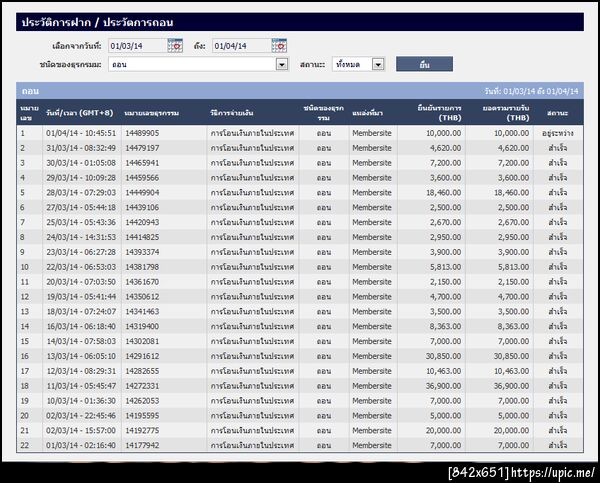This screenshot has width=600, height=483.
Task: Select transaction number 14449904
Action: click(x=142, y=193)
